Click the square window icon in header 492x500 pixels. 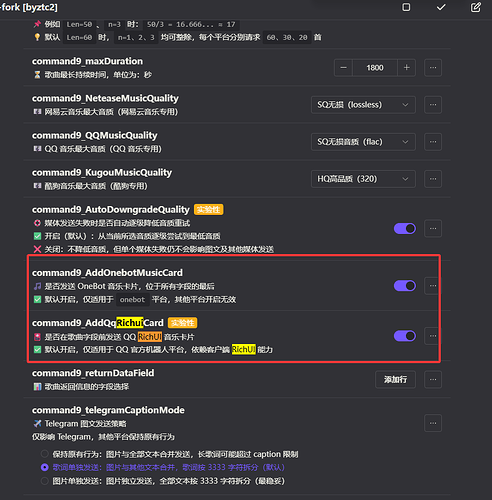click(406, 7)
